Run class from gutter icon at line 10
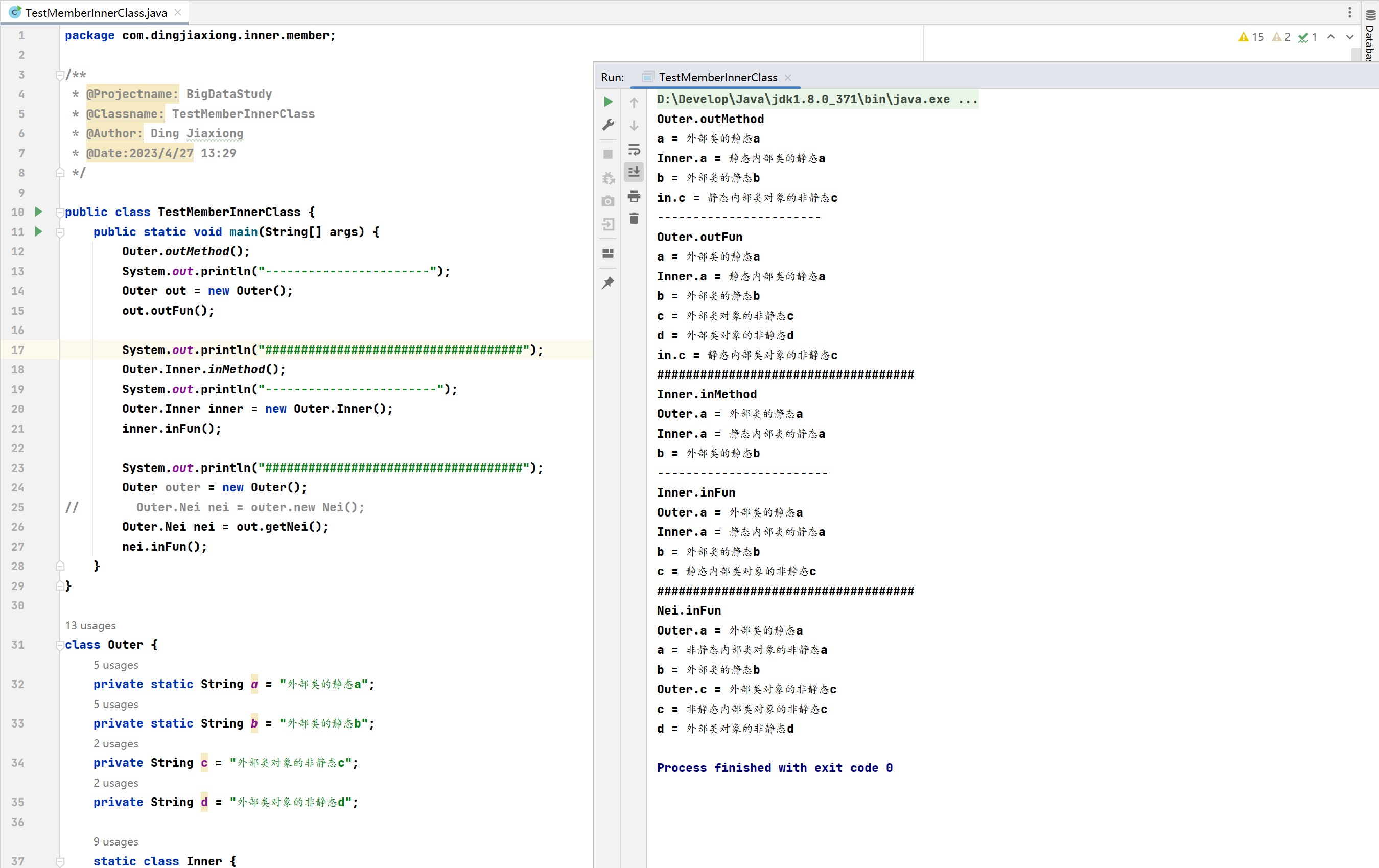This screenshot has width=1379, height=868. [38, 212]
